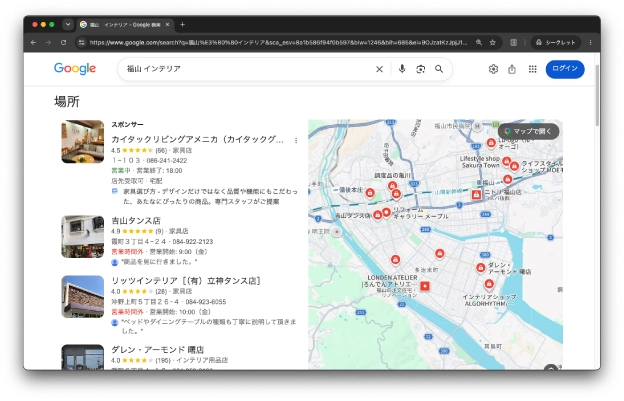
Task: Click the リッツインテリア building thumbnail
Action: [83, 297]
